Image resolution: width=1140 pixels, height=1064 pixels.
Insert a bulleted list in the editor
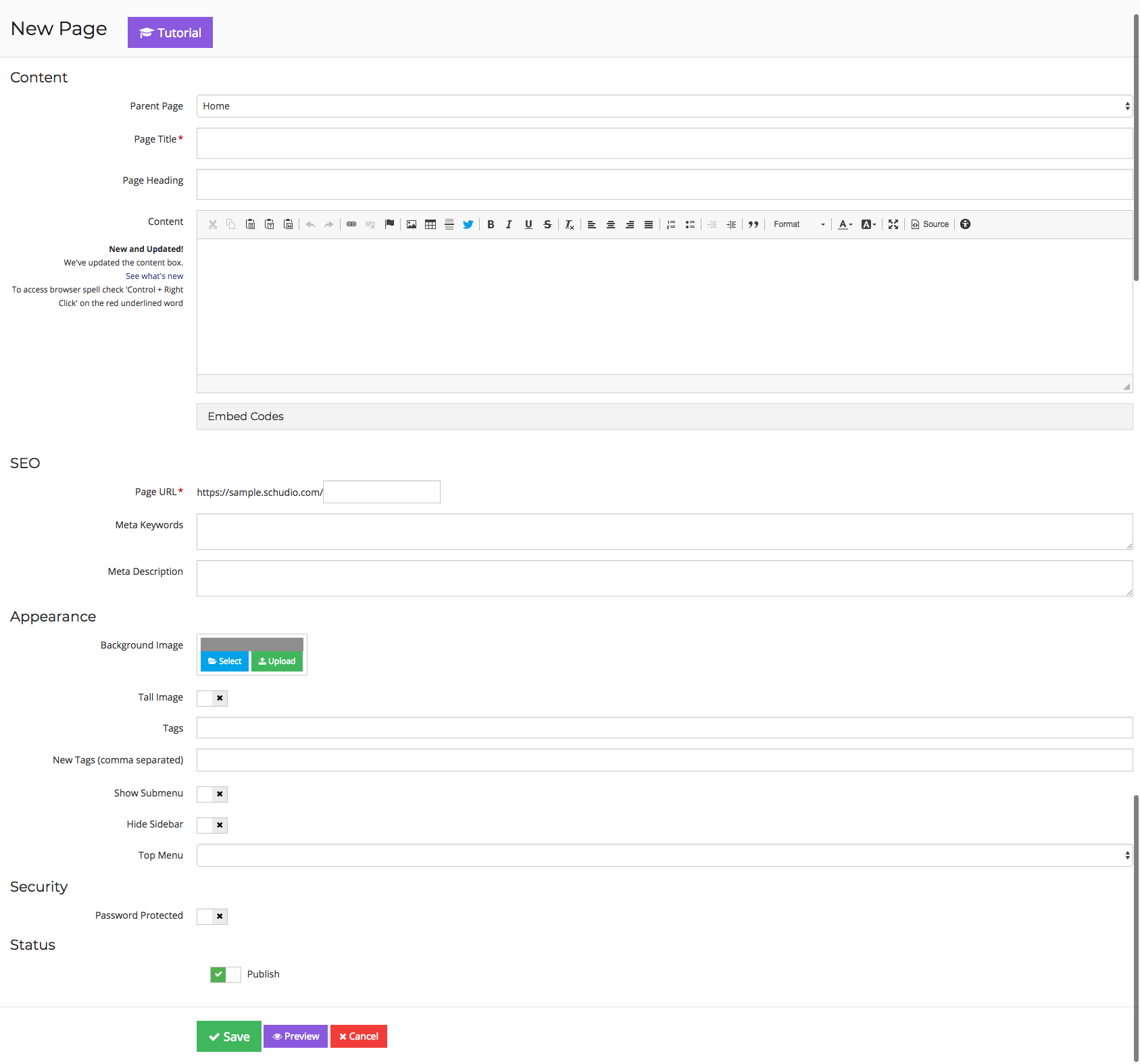690,224
